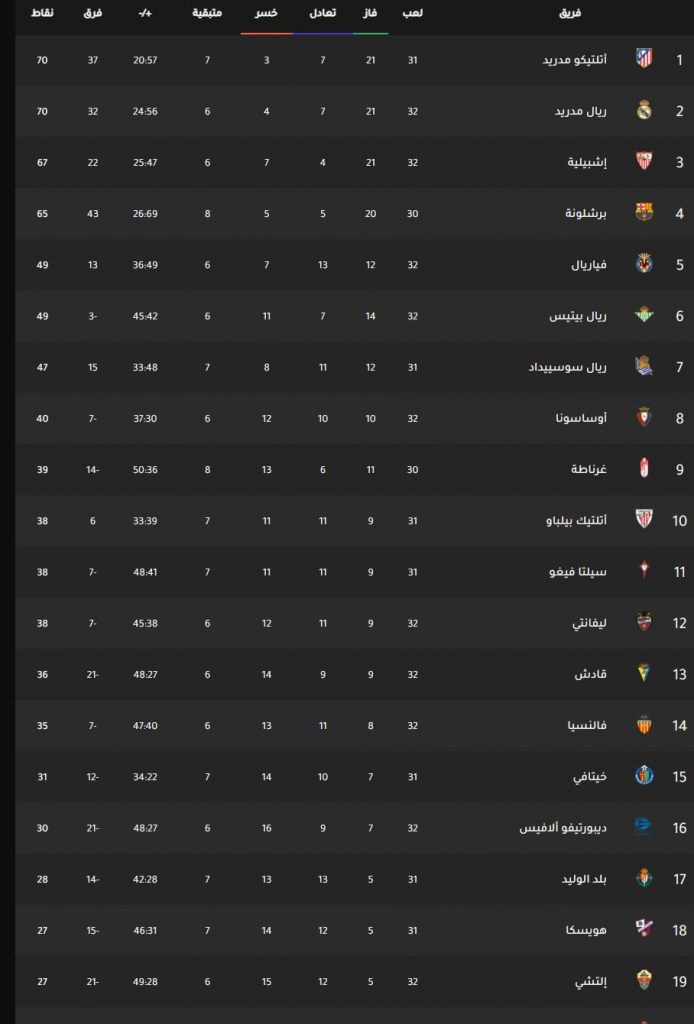Open the أتلتيكو مدريد team link
This screenshot has width=694, height=1024.
coord(575,60)
